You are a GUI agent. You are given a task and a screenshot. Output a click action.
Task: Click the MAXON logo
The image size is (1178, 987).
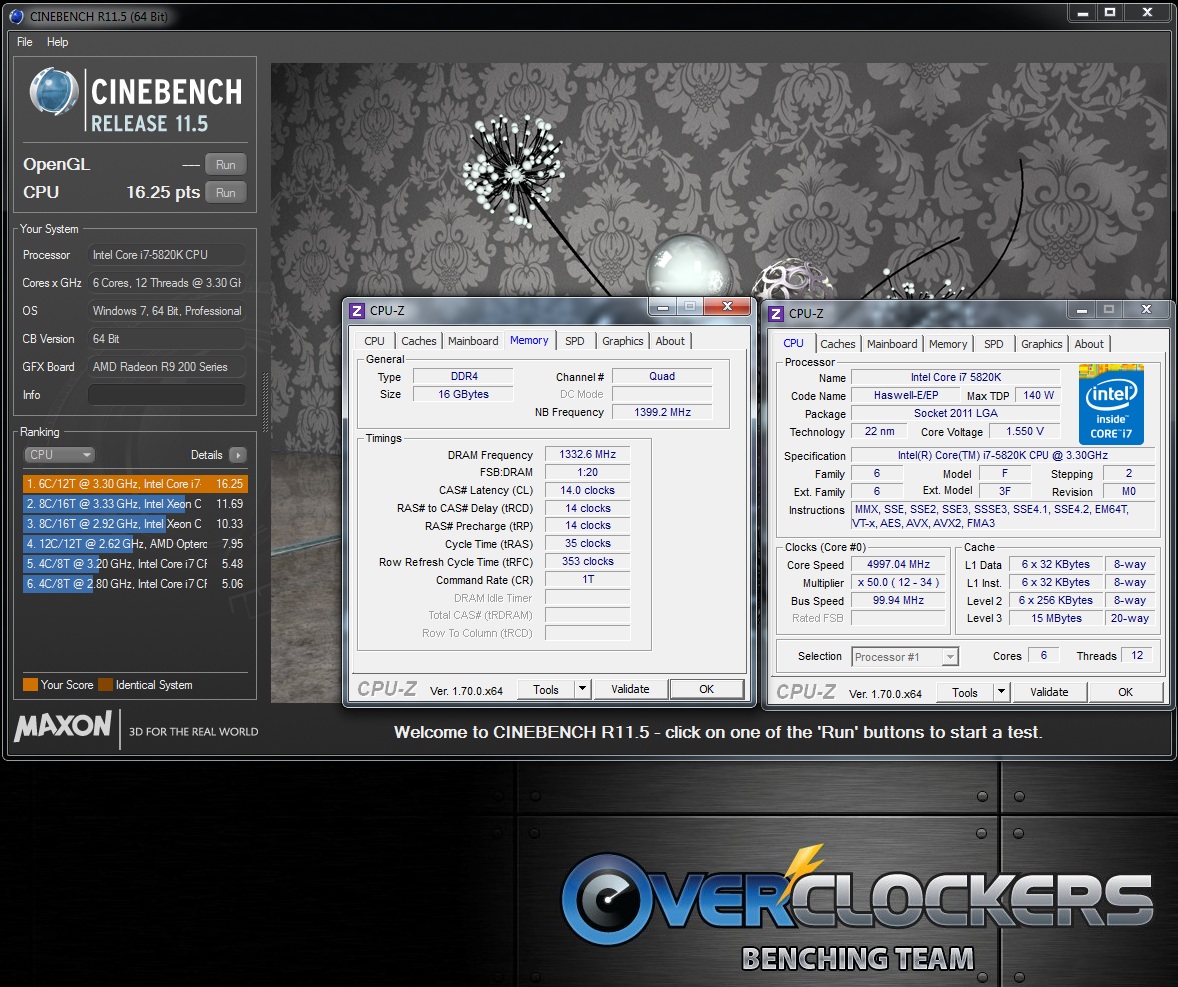pos(63,726)
